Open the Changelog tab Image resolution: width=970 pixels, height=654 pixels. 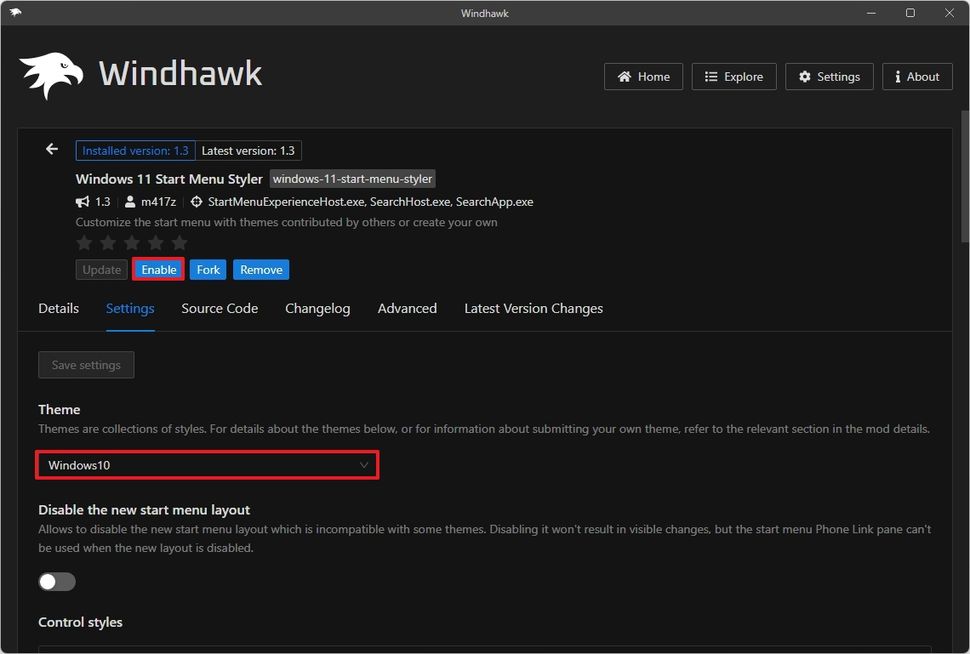pyautogui.click(x=317, y=309)
